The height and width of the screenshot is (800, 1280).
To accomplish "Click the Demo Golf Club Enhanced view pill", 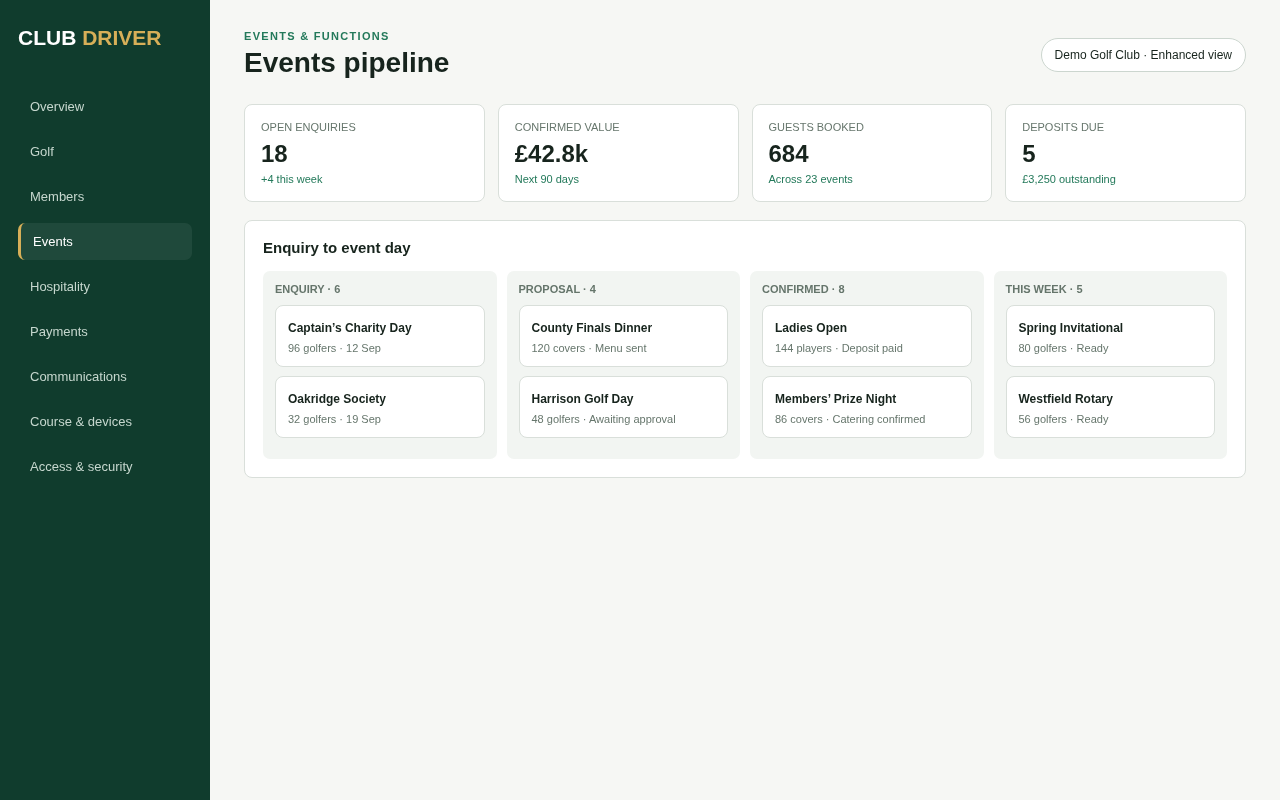I will (x=1143, y=55).
